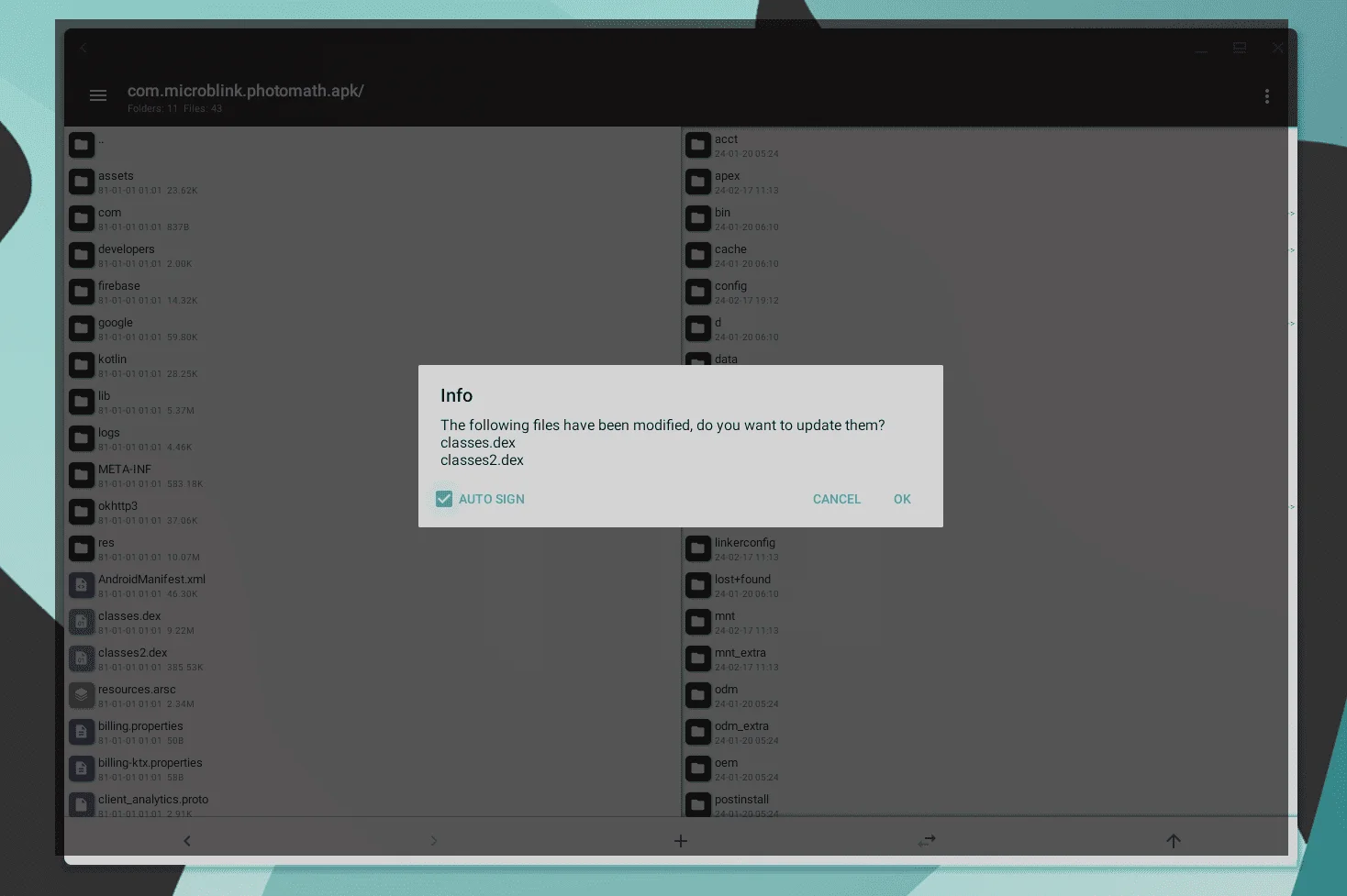Open the assets folder icon
The image size is (1347, 896).
click(82, 181)
